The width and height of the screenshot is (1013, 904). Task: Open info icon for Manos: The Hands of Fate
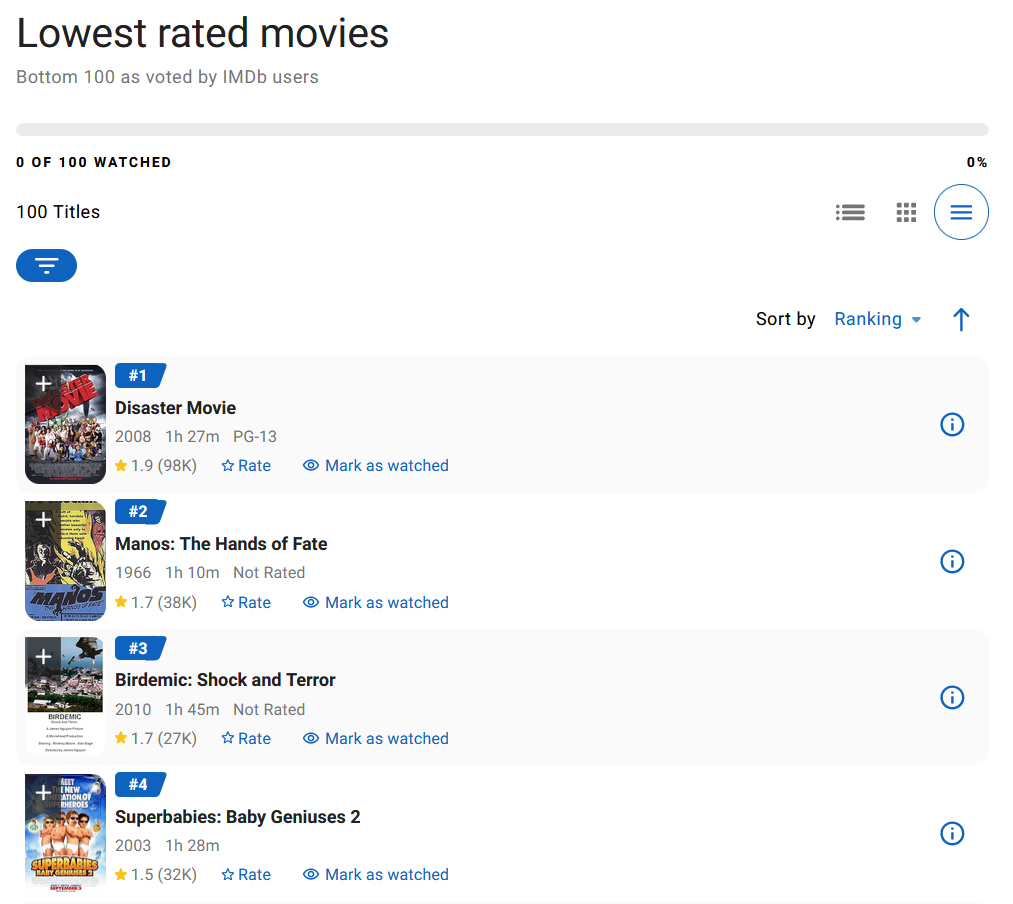pos(952,562)
